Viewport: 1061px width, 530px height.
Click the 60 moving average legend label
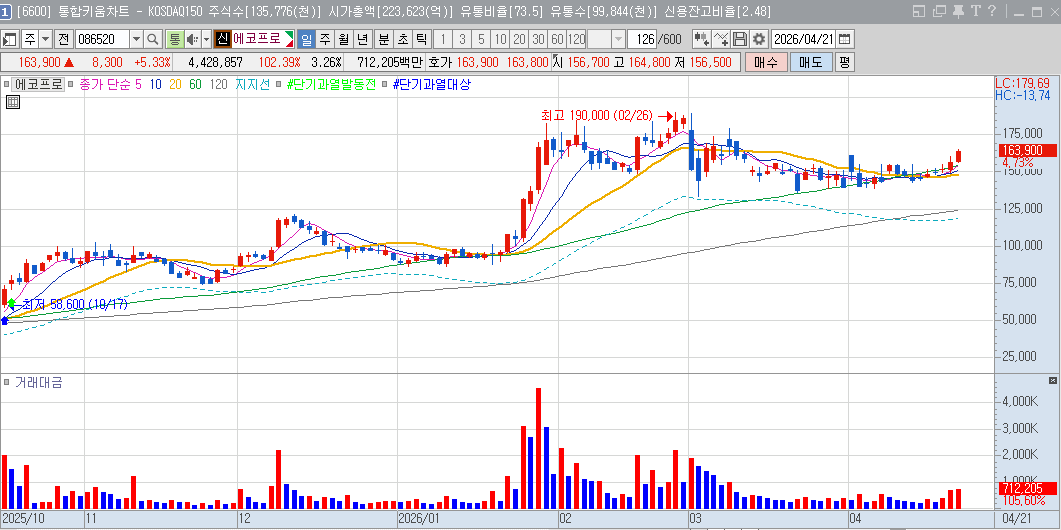(x=195, y=85)
